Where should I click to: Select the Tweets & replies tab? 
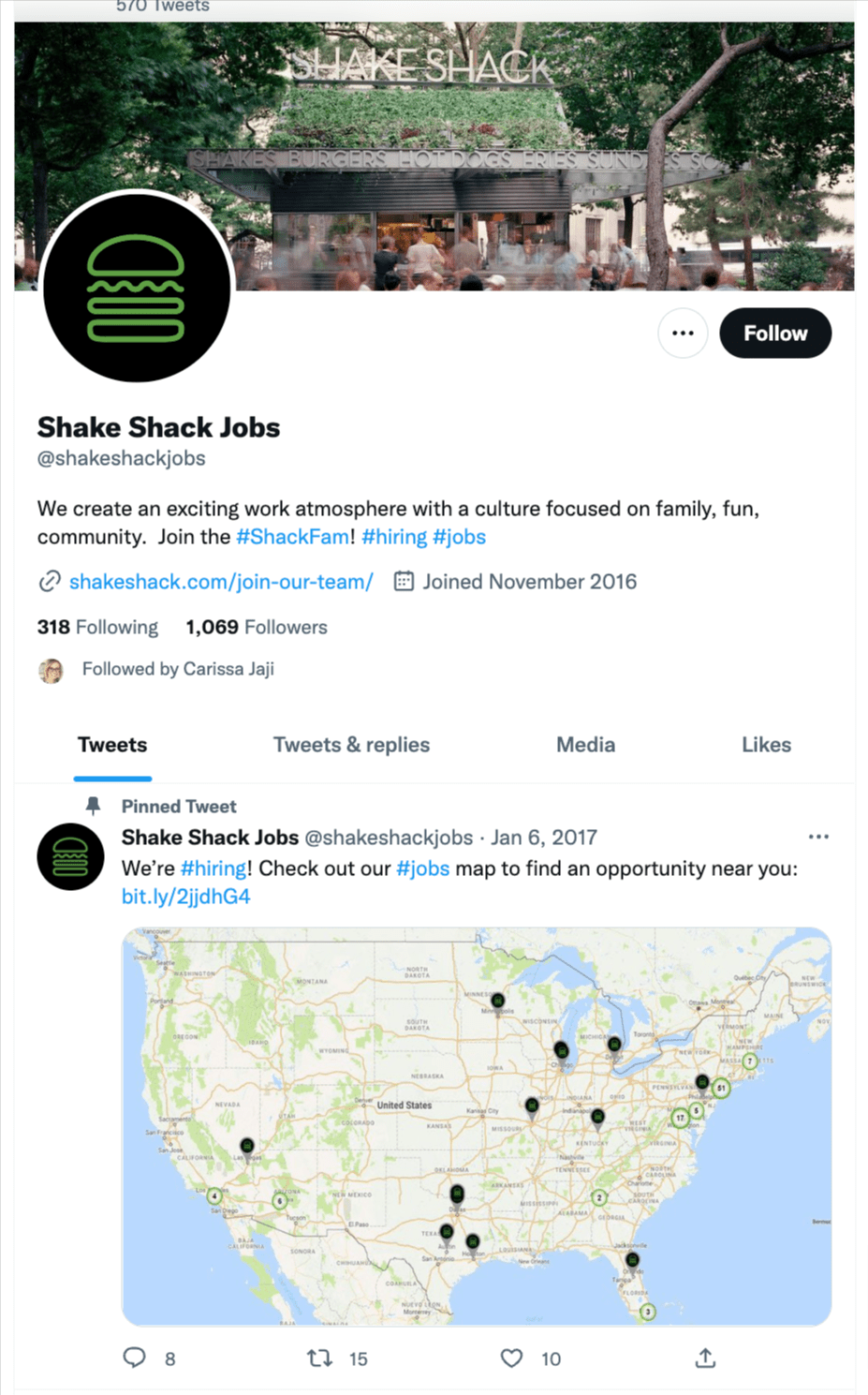click(x=351, y=745)
